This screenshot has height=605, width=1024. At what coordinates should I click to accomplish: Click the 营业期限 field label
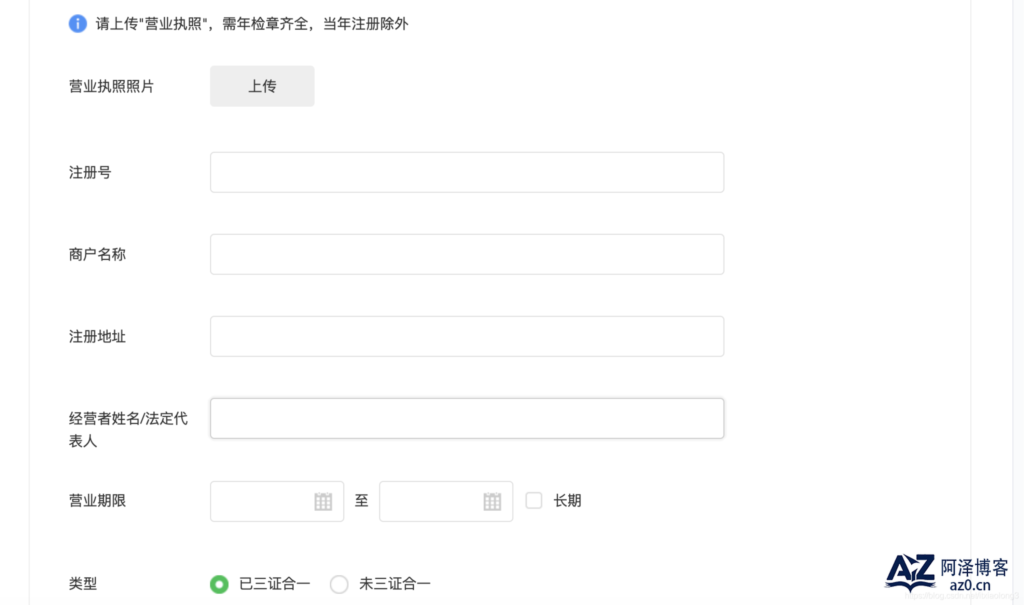(x=97, y=501)
